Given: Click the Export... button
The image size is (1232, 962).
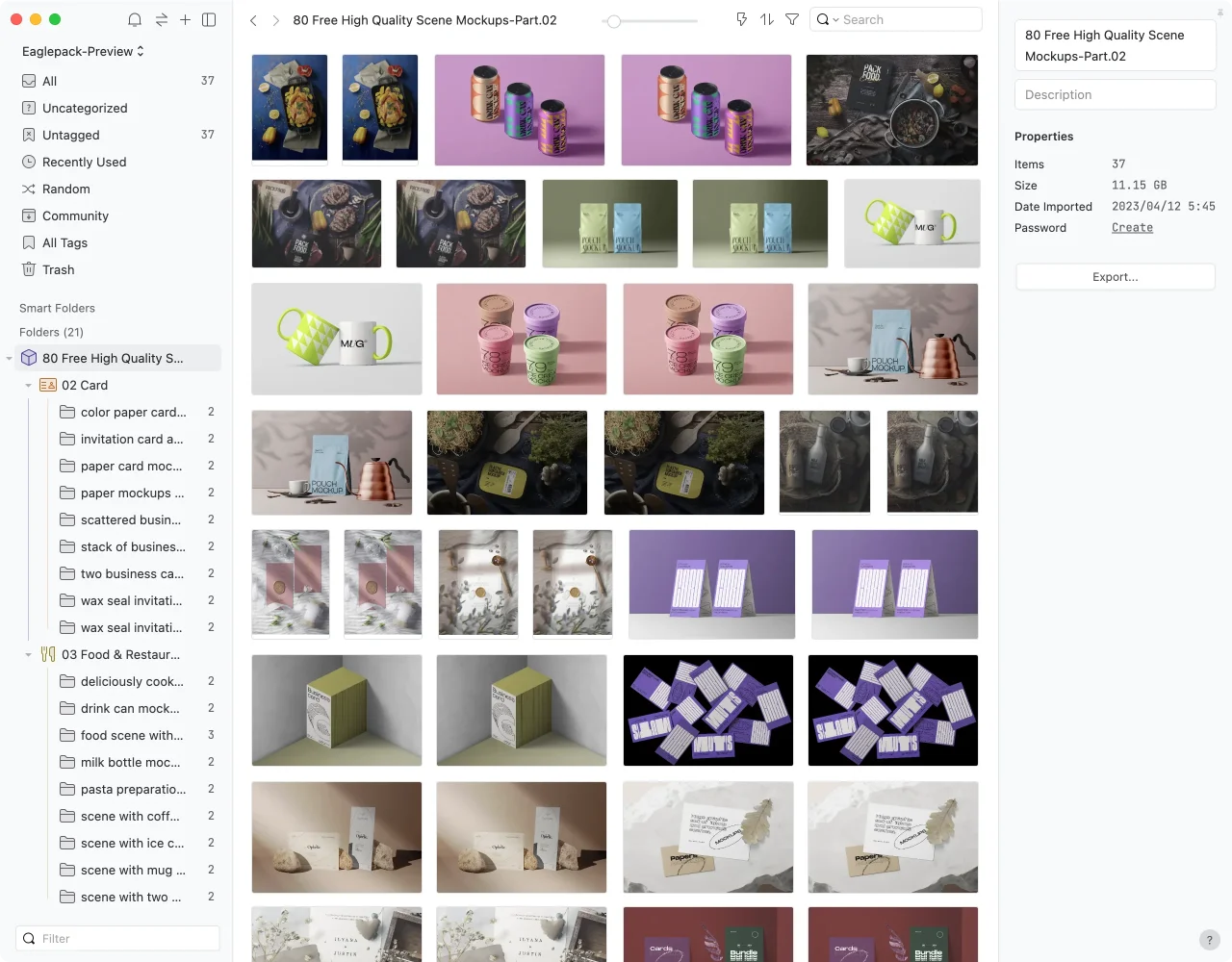Looking at the screenshot, I should pyautogui.click(x=1116, y=277).
